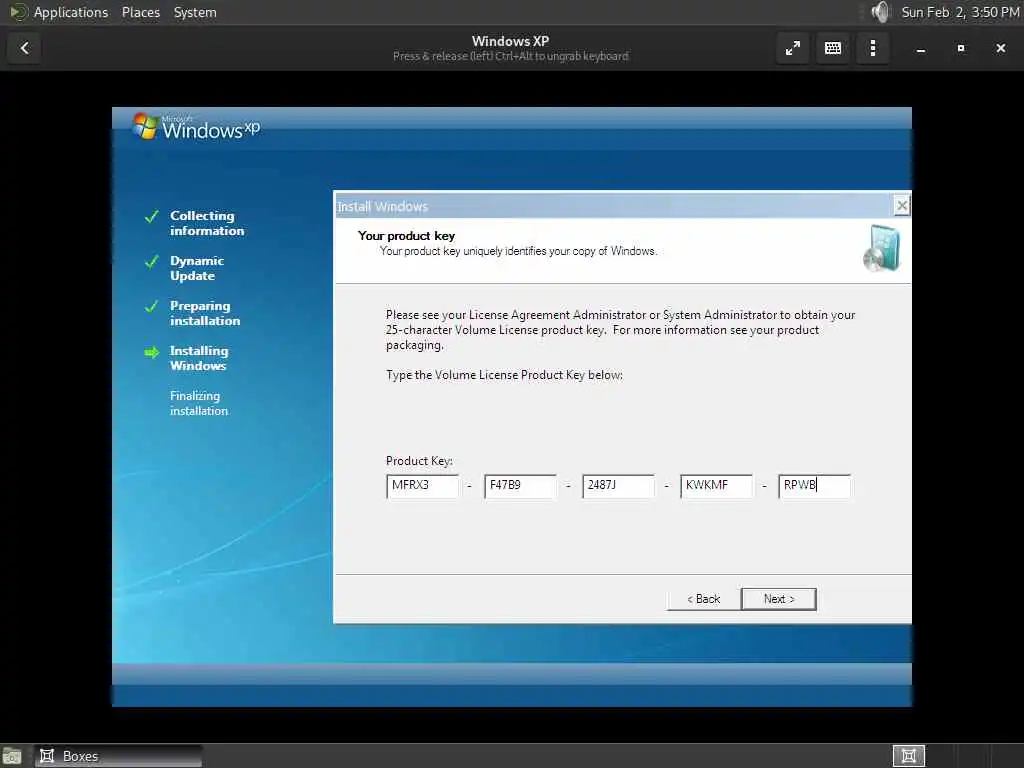Viewport: 1024px width, 768px height.
Task: Maximize the Boxes window
Action: pyautogui.click(x=961, y=48)
